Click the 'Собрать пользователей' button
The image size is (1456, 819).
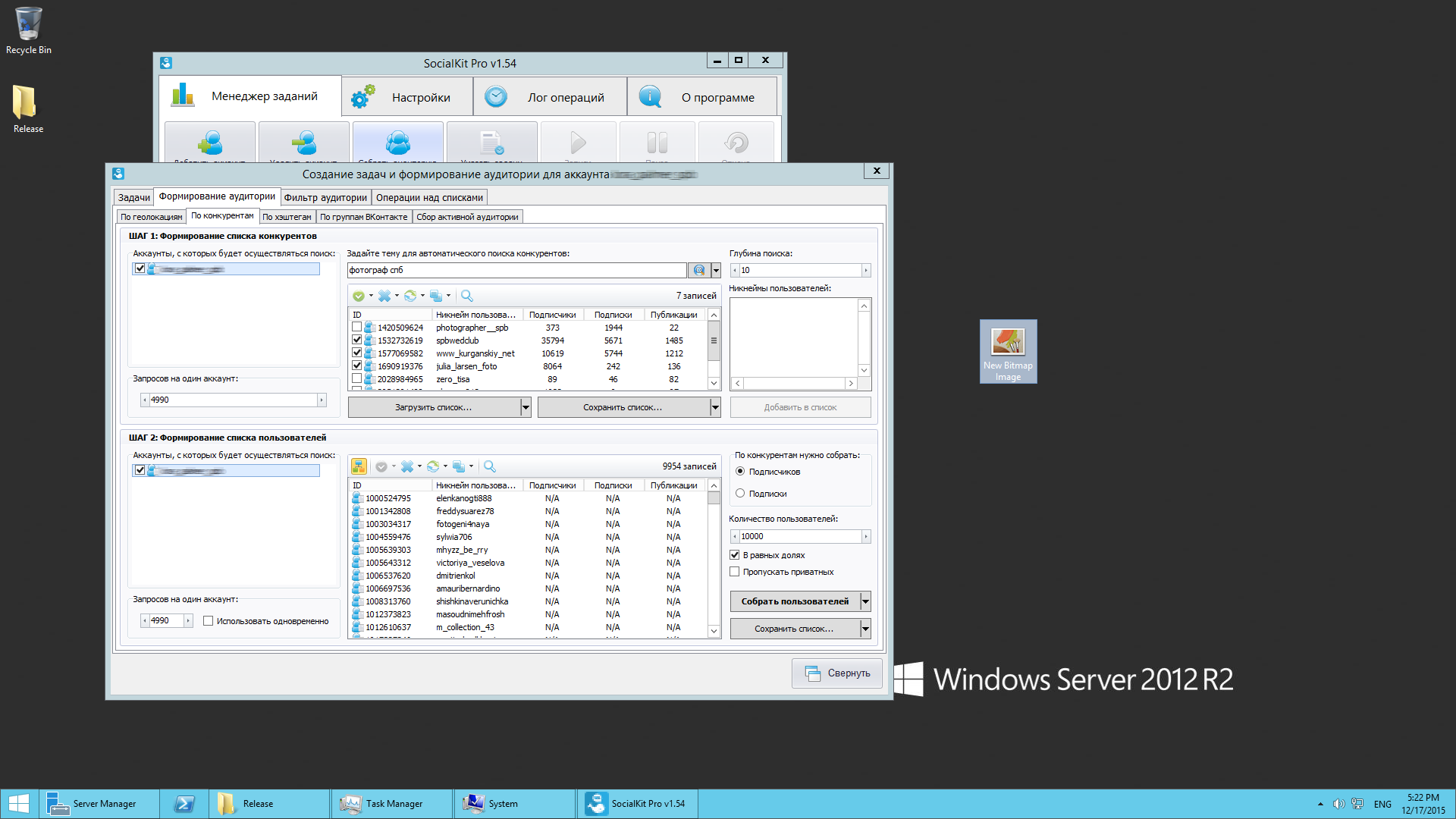pos(795,601)
